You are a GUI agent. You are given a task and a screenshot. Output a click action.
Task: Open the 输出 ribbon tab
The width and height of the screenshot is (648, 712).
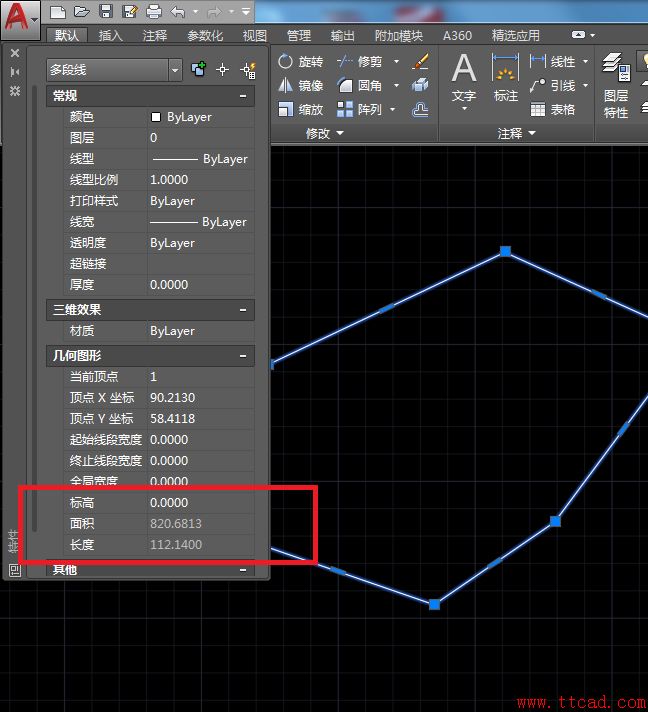point(343,35)
